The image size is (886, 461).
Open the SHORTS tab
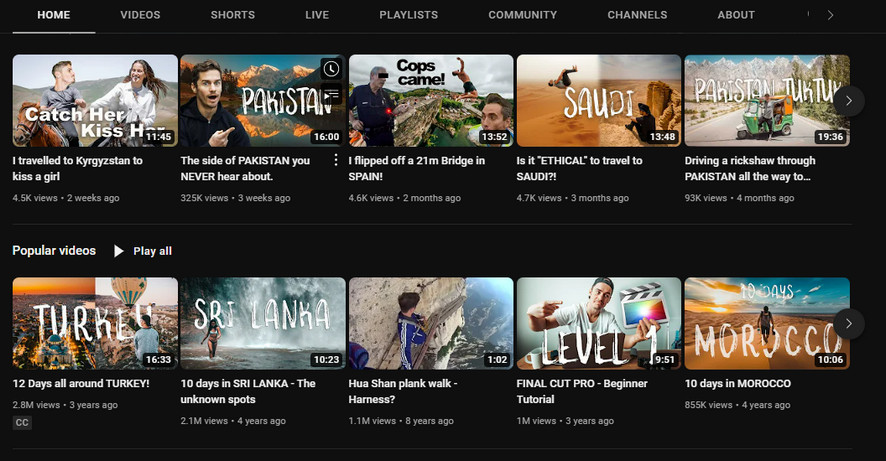233,15
